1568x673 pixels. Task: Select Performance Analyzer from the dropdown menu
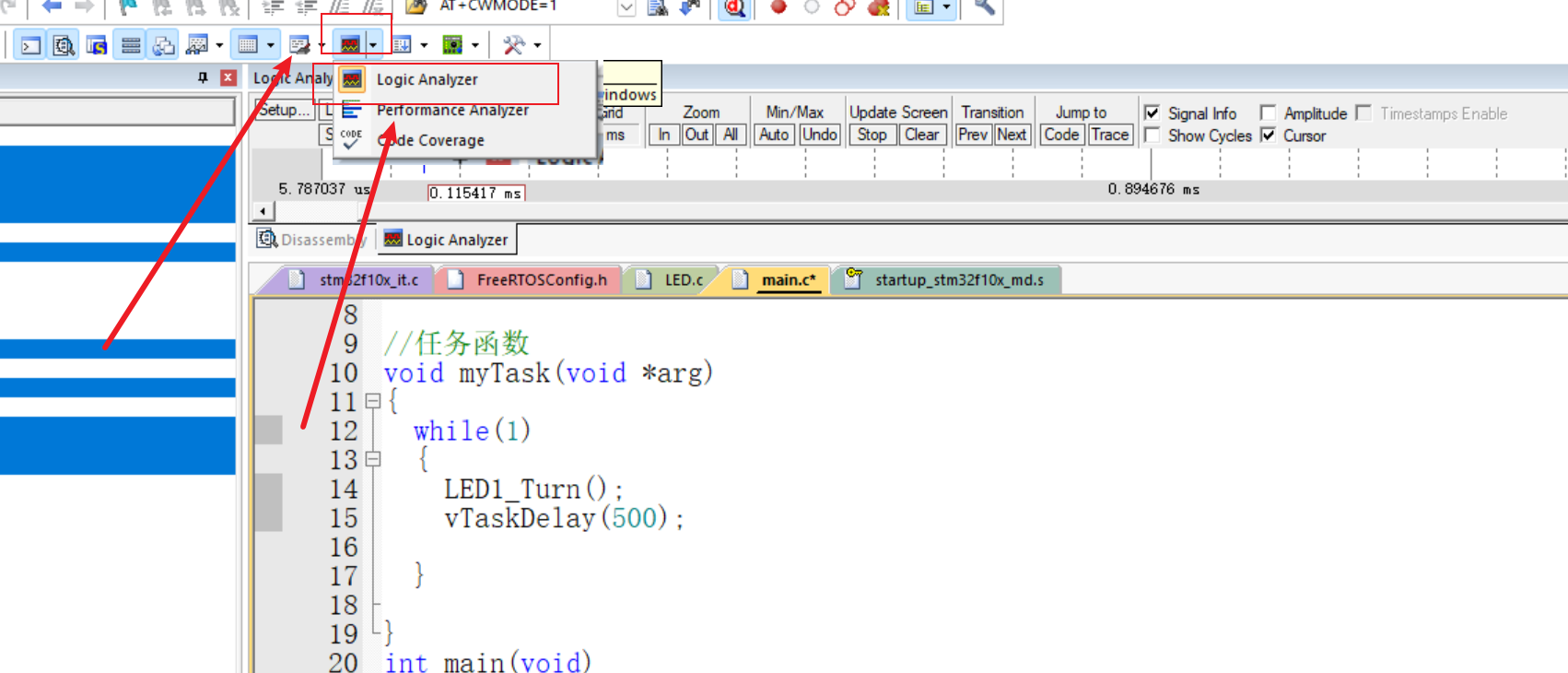pos(451,110)
